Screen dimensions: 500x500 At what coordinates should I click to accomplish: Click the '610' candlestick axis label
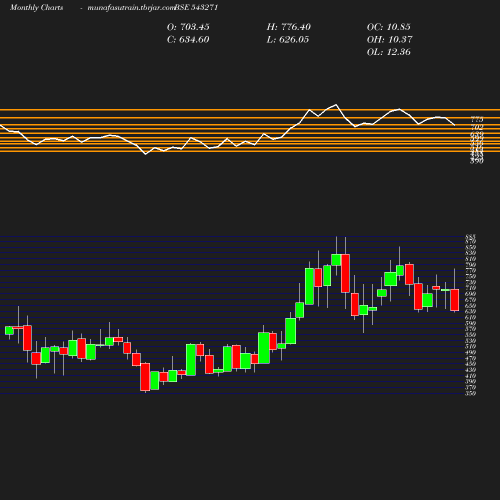pyautogui.click(x=471, y=317)
